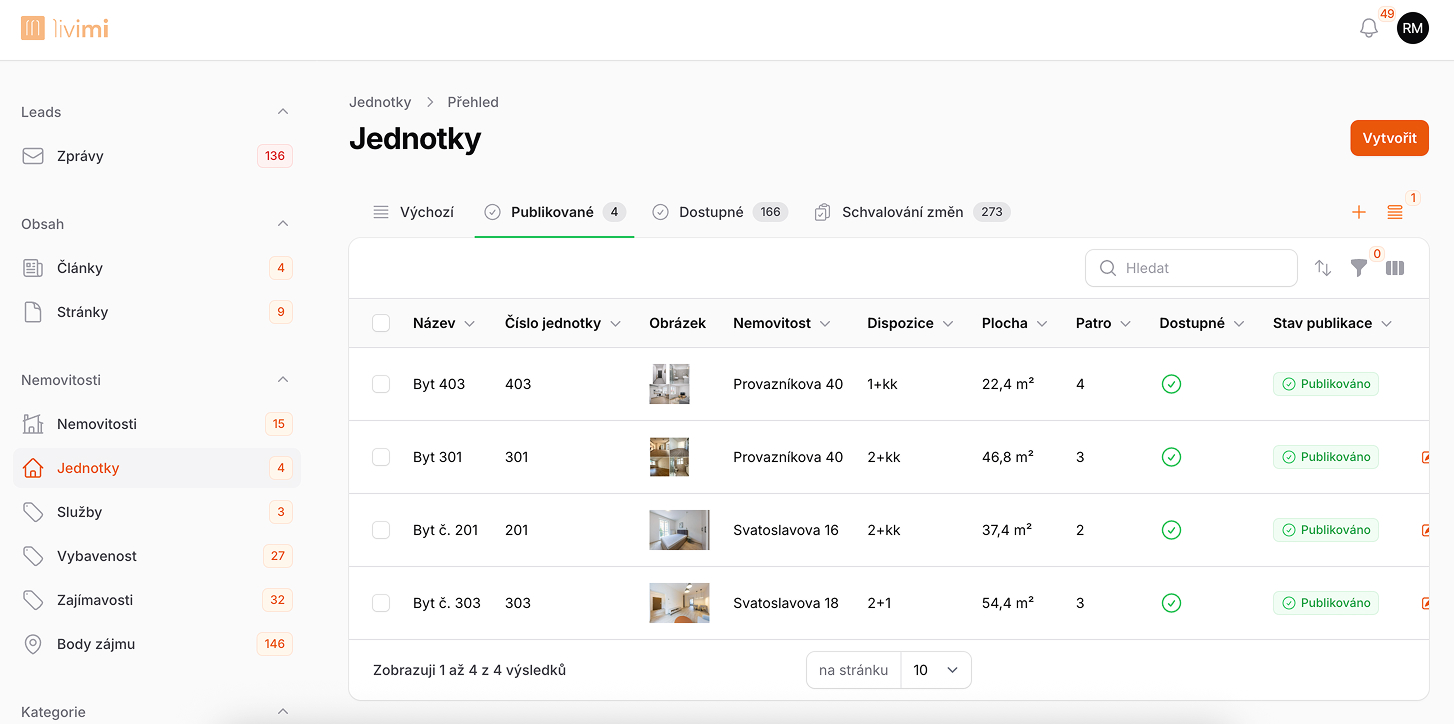
Task: Click the Vybavenost tag icon
Action: [33, 556]
